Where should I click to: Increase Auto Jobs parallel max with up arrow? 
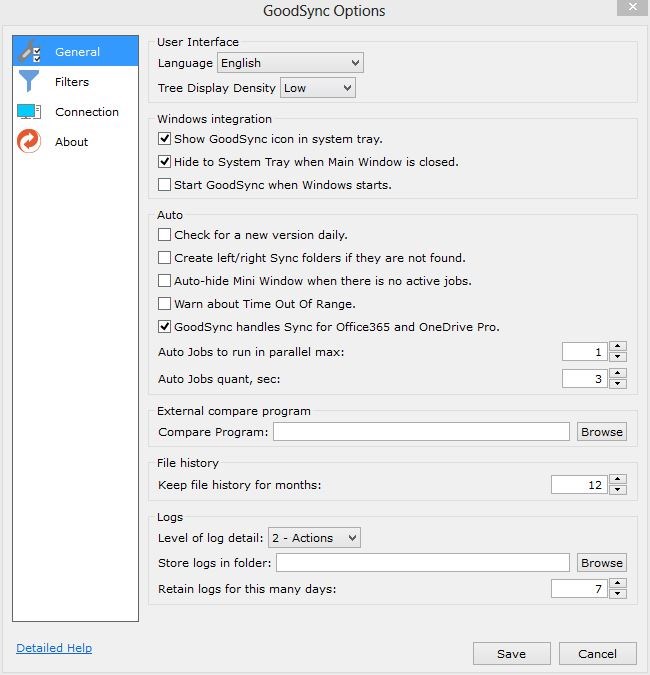pyautogui.click(x=618, y=347)
